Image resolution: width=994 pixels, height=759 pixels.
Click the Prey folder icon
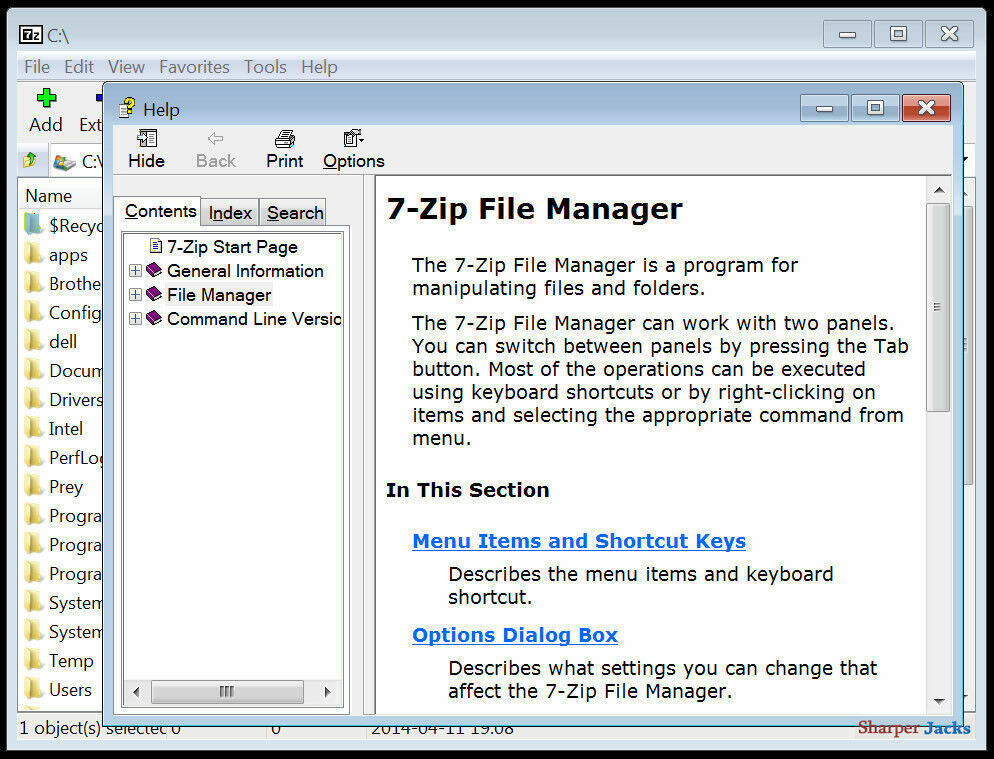33,486
